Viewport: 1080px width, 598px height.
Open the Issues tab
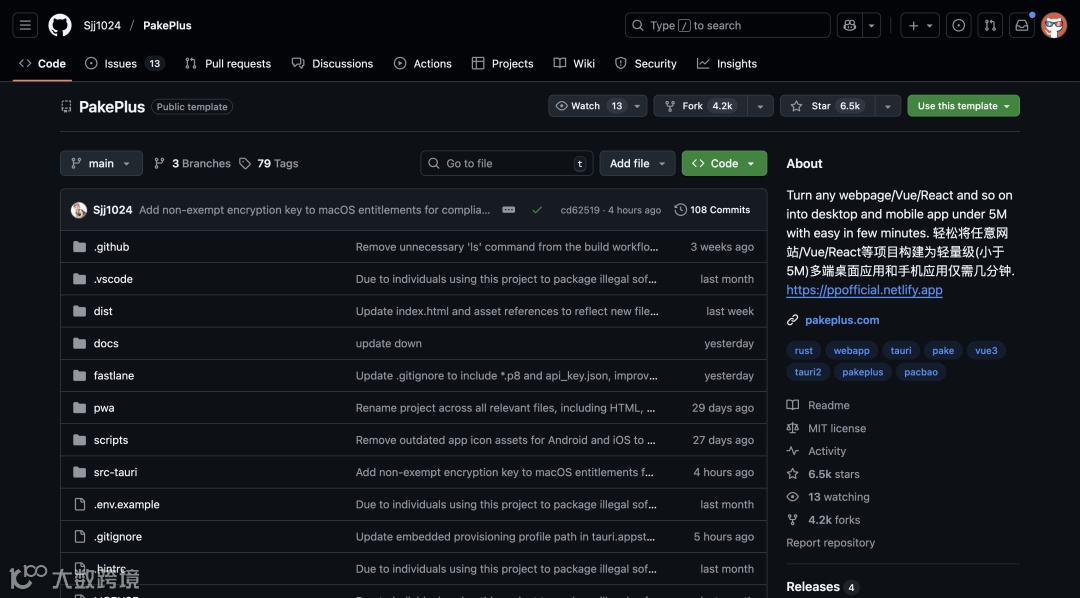pyautogui.click(x=125, y=63)
